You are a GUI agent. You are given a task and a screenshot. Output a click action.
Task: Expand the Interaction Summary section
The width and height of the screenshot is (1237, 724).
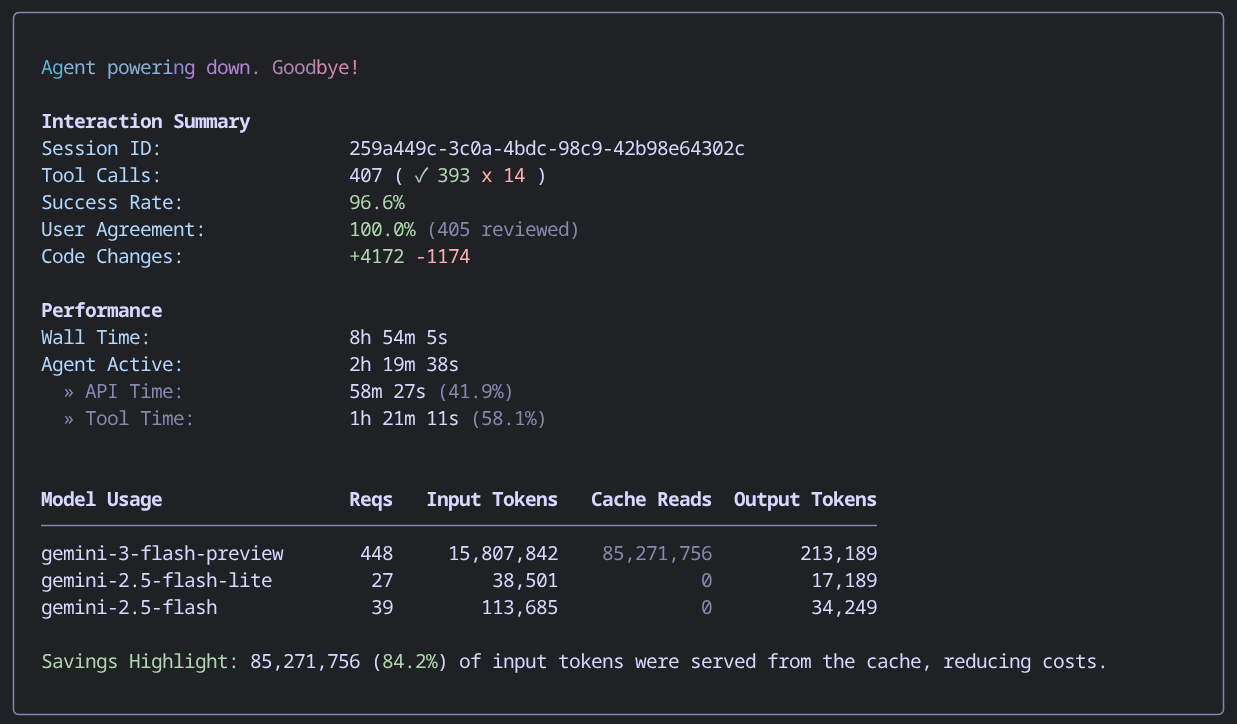145,121
